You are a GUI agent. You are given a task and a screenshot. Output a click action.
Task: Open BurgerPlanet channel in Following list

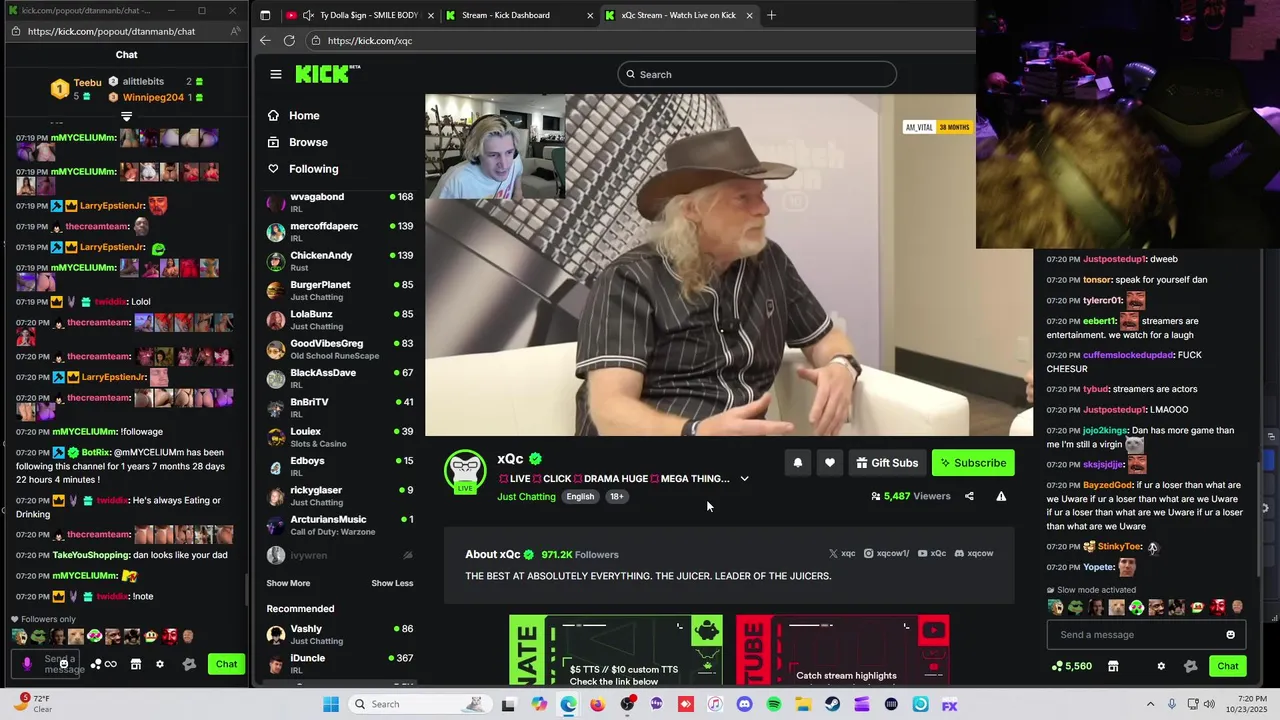pos(340,290)
